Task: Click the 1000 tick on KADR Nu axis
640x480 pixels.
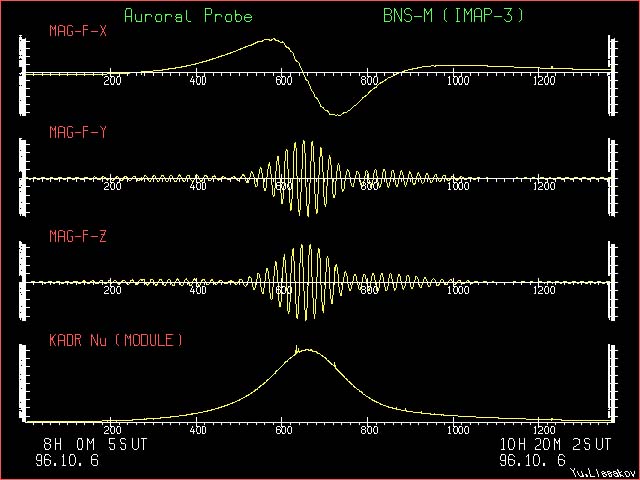Action: click(x=458, y=429)
